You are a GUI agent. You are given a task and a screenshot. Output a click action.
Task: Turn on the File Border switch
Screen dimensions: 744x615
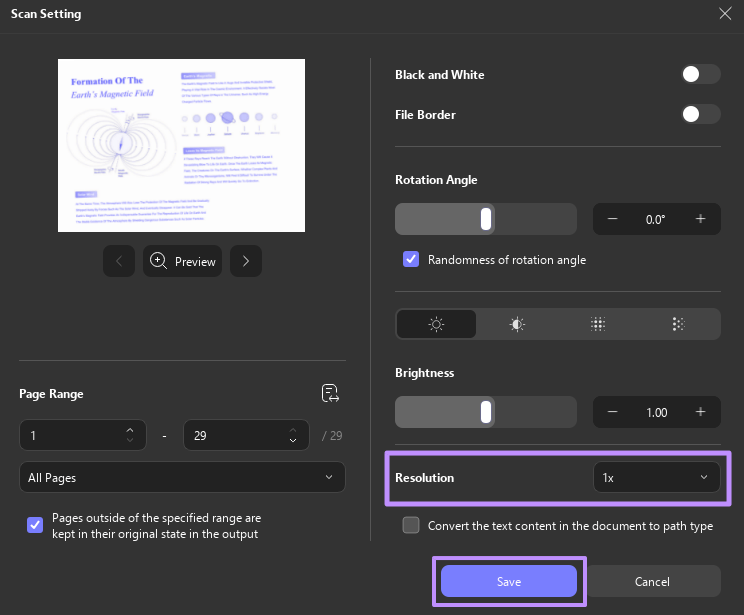click(x=700, y=115)
